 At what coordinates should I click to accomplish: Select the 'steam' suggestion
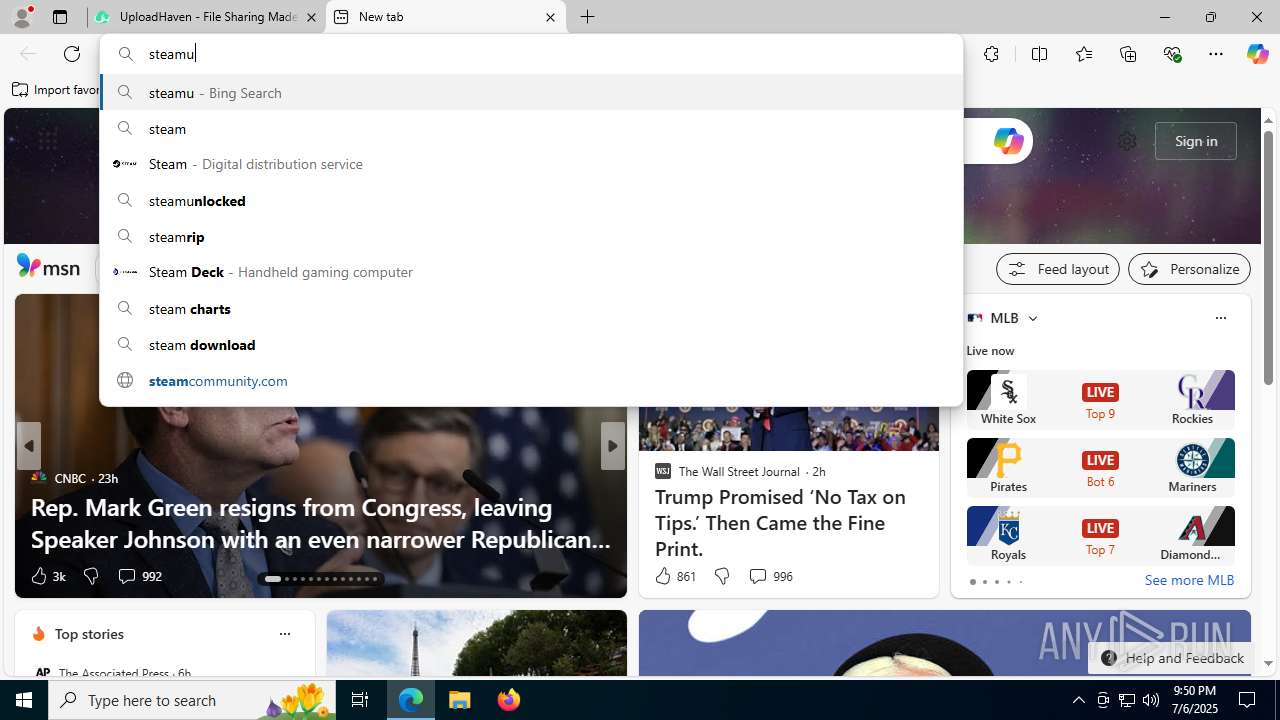531,129
